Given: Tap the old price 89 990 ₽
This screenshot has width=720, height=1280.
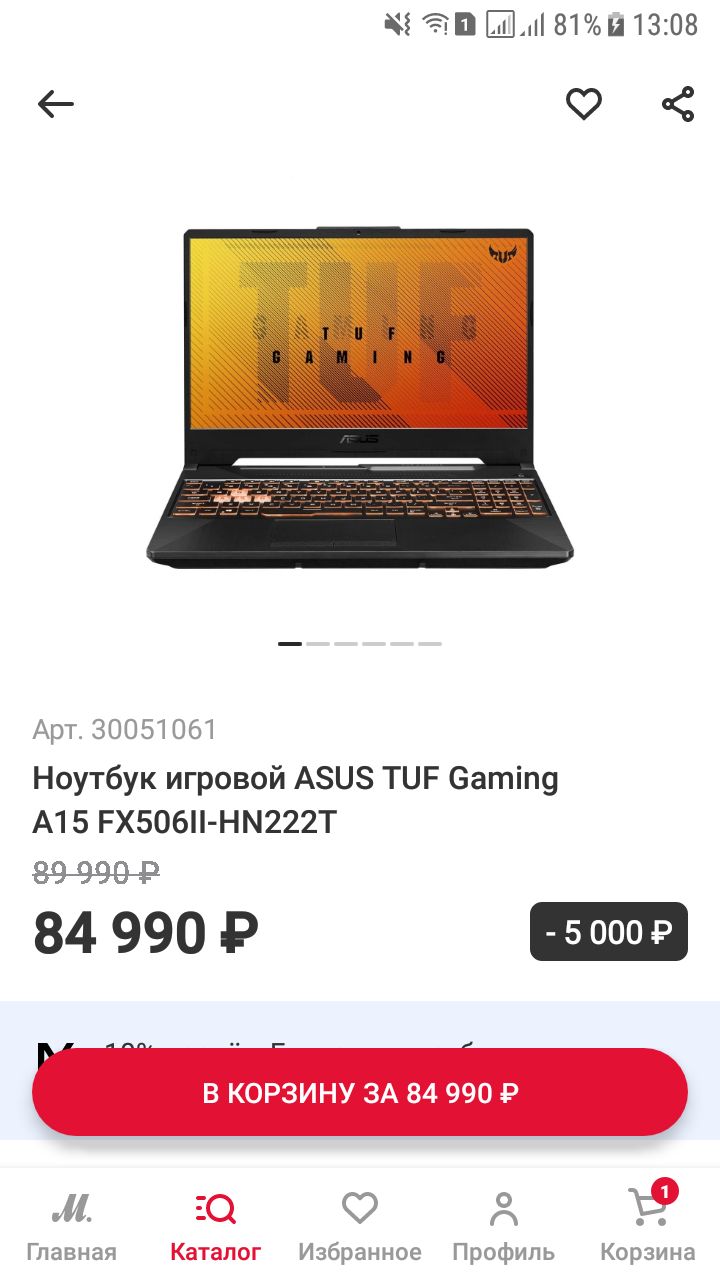Looking at the screenshot, I should tap(96, 872).
